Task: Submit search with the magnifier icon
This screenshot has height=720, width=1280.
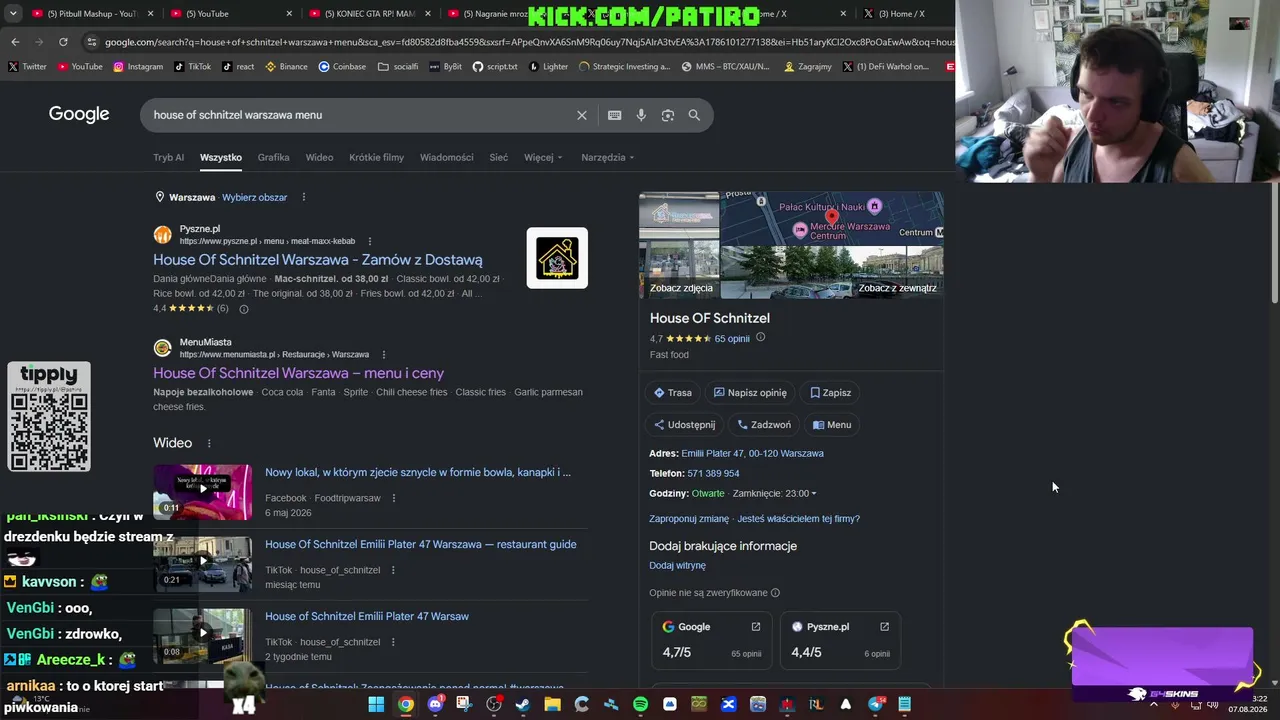Action: [x=694, y=115]
